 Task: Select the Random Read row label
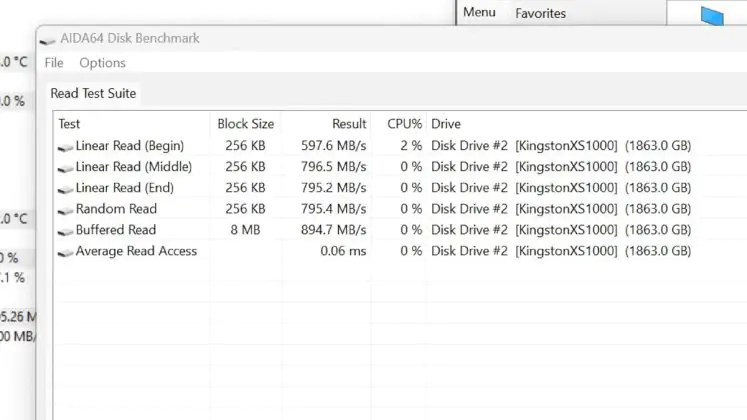(116, 209)
